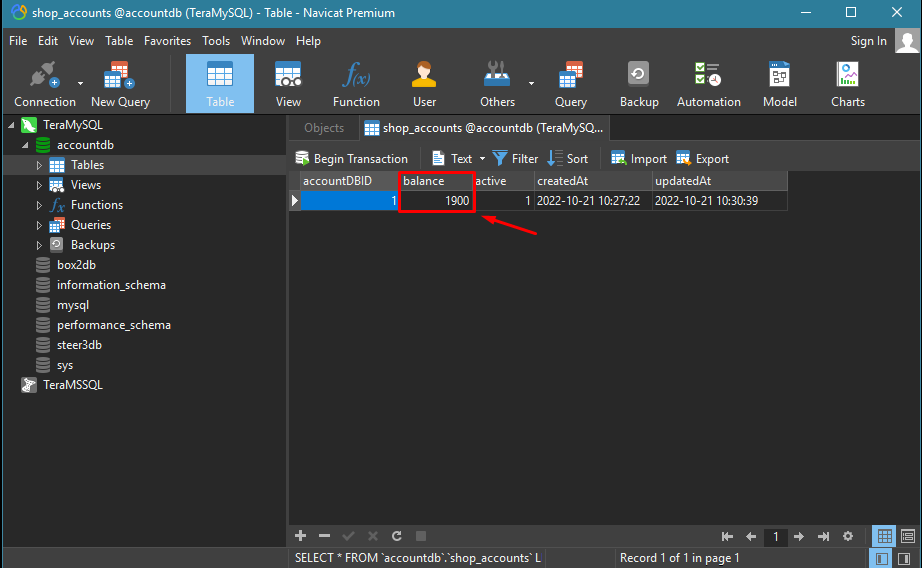Switch to form view
Image resolution: width=922 pixels, height=568 pixels.
[908, 536]
